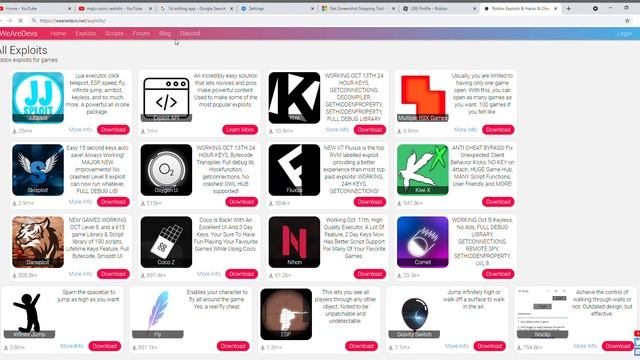Open a new browser tab

pos(568,8)
